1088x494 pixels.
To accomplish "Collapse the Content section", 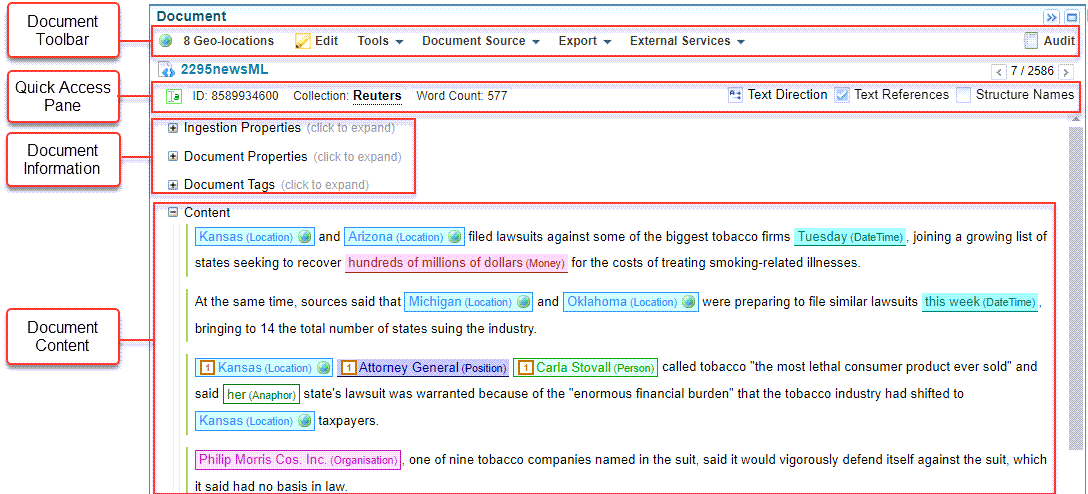I will 173,212.
